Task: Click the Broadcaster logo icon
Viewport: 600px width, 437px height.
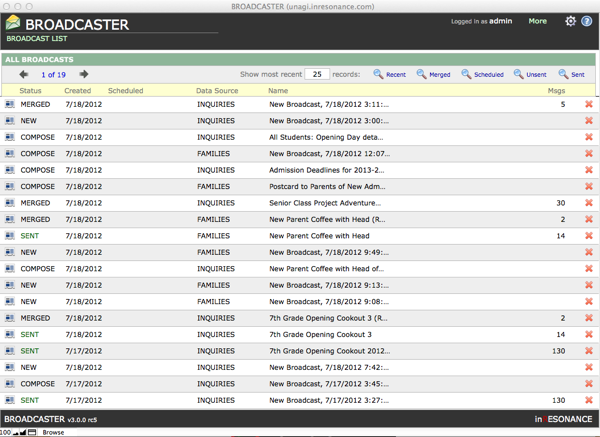Action: coord(12,22)
